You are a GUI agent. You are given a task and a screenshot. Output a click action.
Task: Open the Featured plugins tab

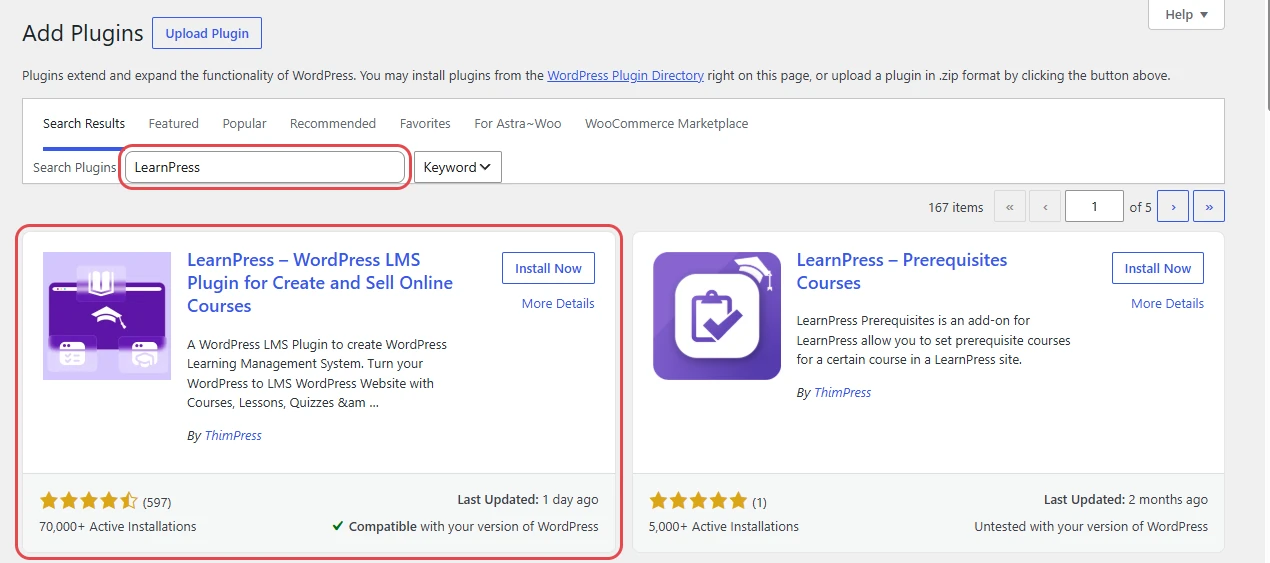tap(174, 124)
